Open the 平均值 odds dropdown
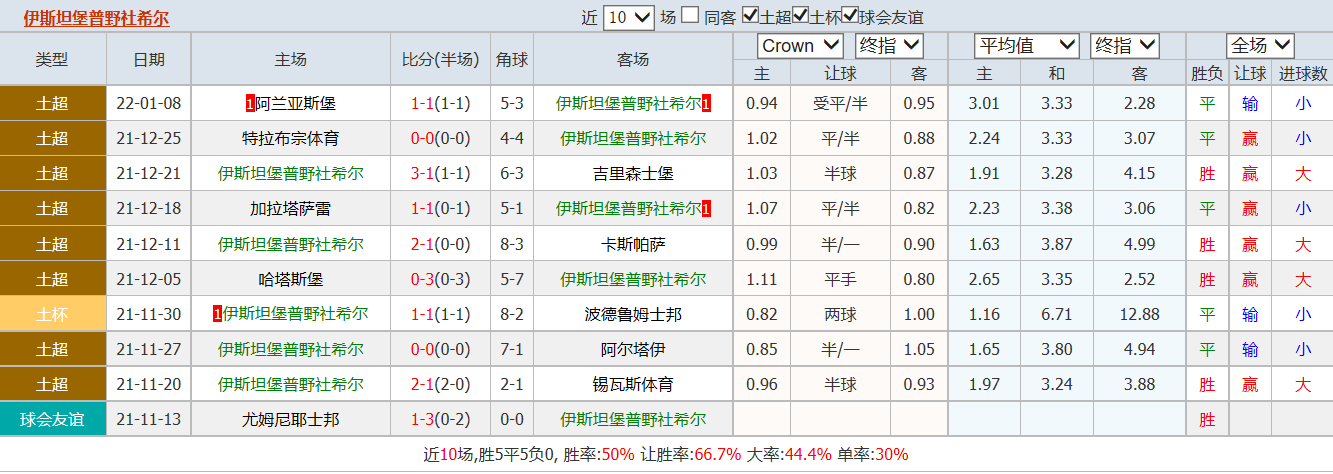1333x474 pixels. pyautogui.click(x=1027, y=46)
